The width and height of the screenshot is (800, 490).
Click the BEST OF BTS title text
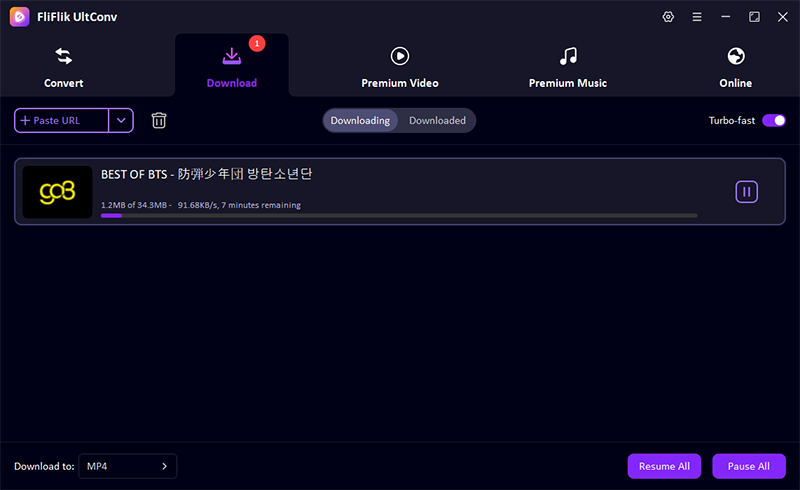(x=207, y=174)
